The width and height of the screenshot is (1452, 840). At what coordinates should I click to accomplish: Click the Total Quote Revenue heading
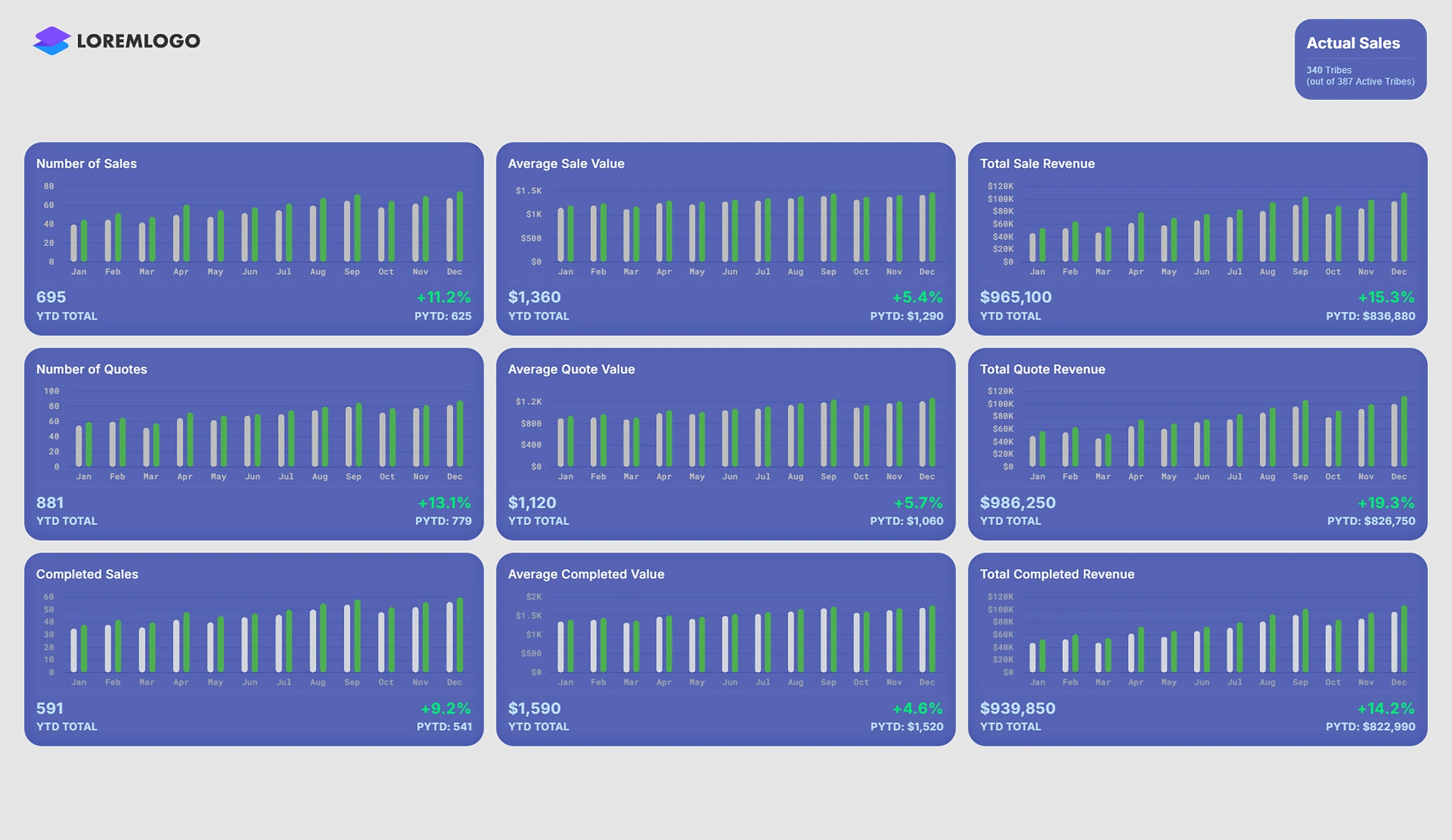[x=1042, y=369]
